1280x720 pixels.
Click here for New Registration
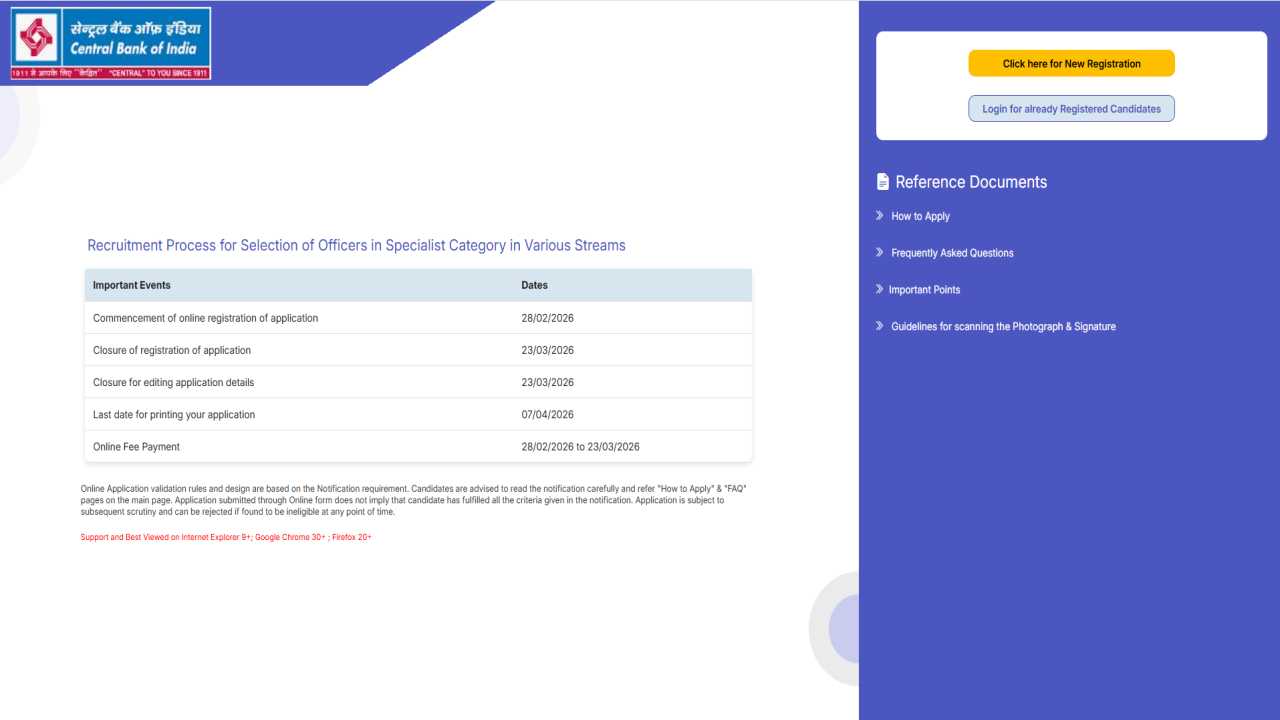1071,63
